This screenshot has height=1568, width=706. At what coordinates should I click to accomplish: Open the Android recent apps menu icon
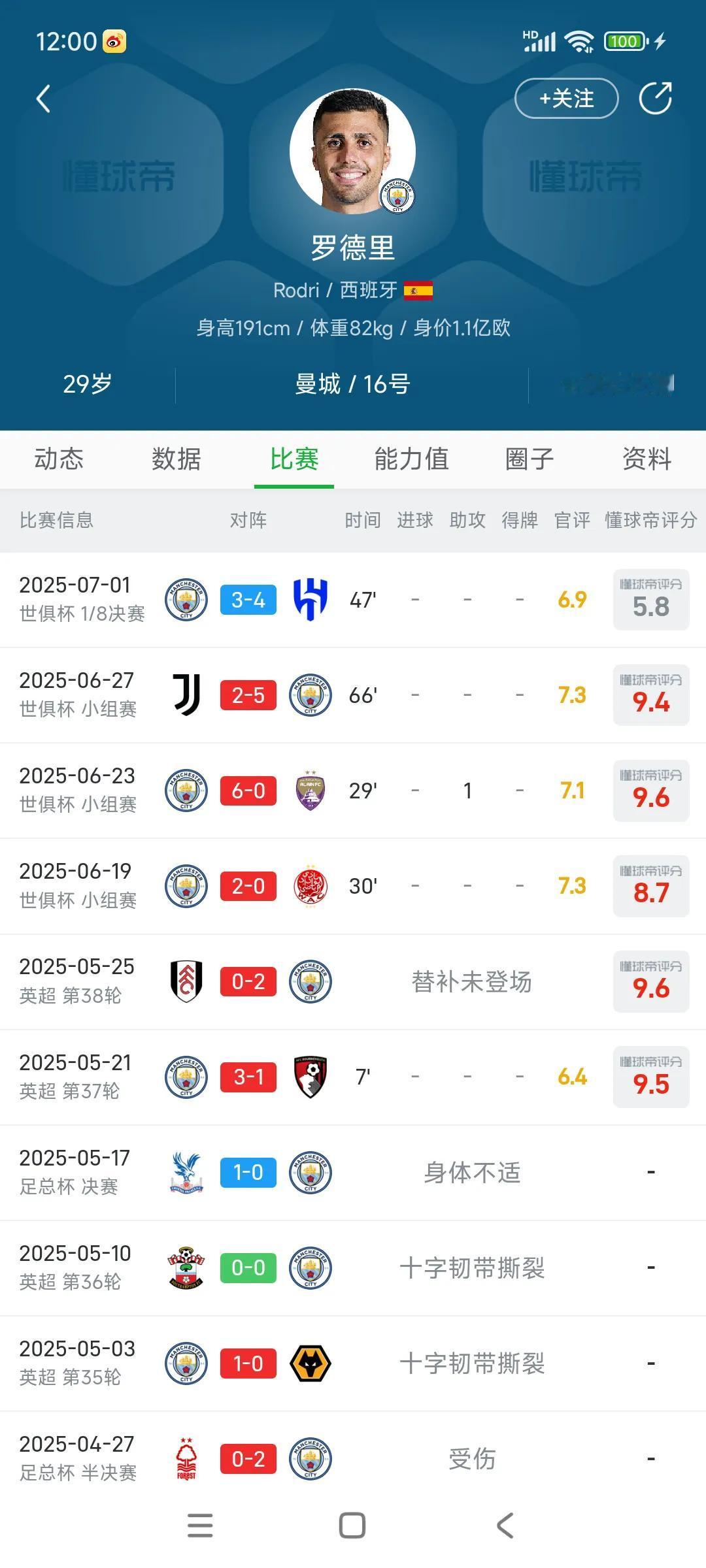(200, 1526)
